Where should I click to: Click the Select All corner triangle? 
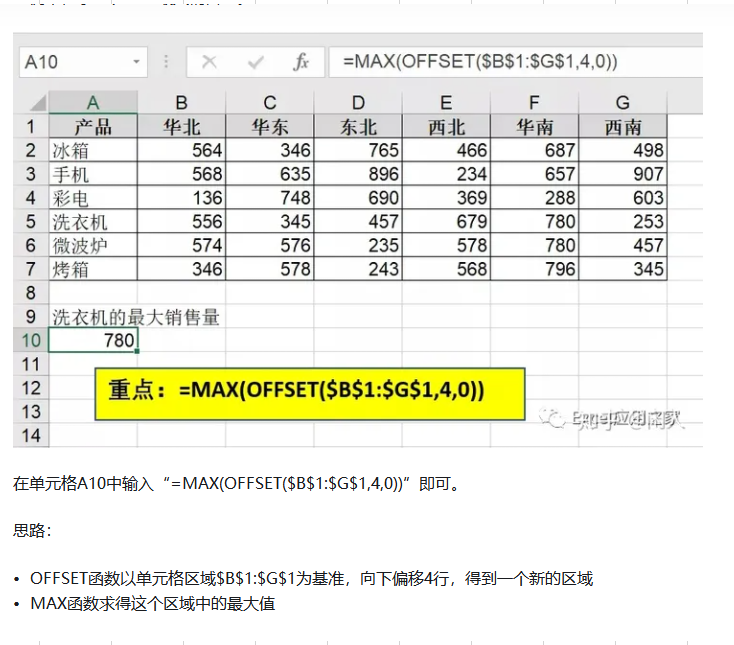click(x=34, y=103)
